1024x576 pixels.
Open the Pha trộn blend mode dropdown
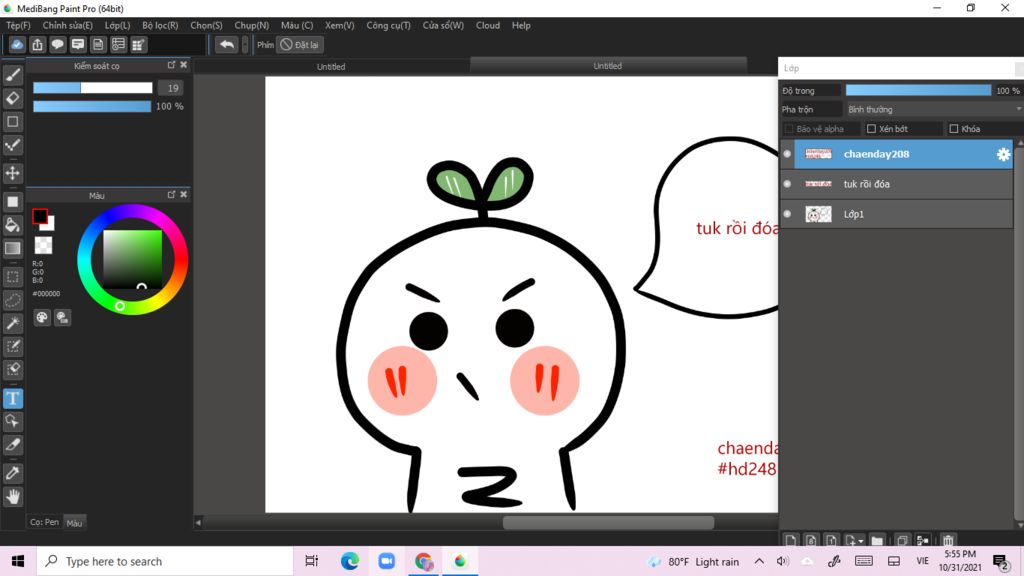point(934,109)
